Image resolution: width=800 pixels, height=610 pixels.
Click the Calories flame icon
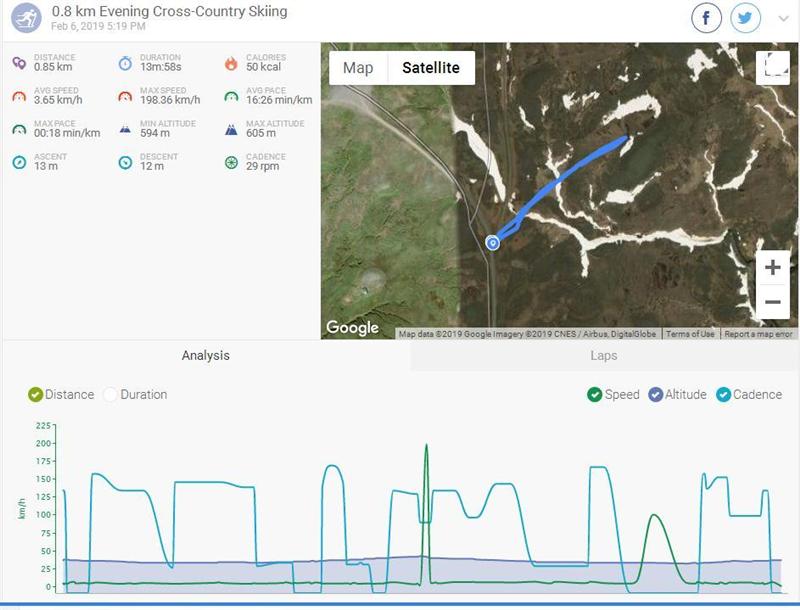(231, 63)
